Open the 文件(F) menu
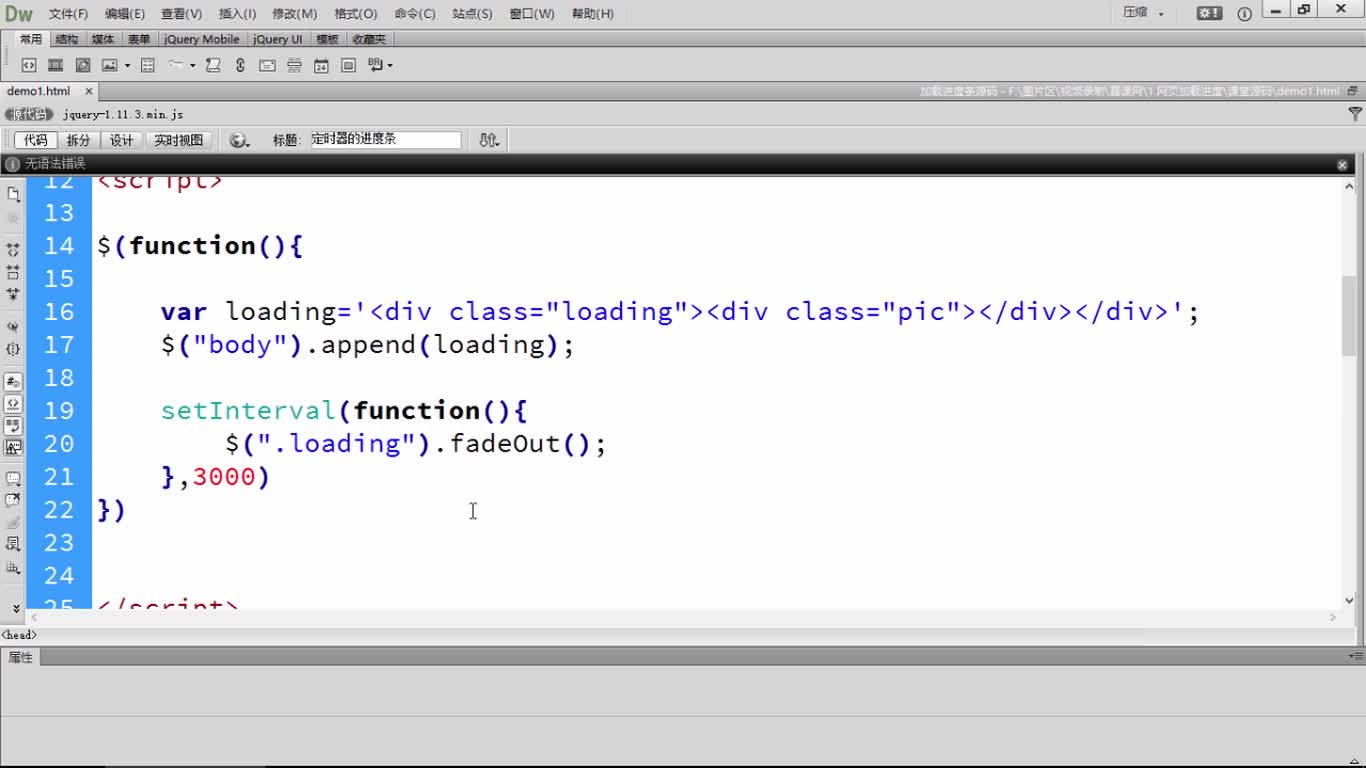The height and width of the screenshot is (768, 1366). coord(68,14)
